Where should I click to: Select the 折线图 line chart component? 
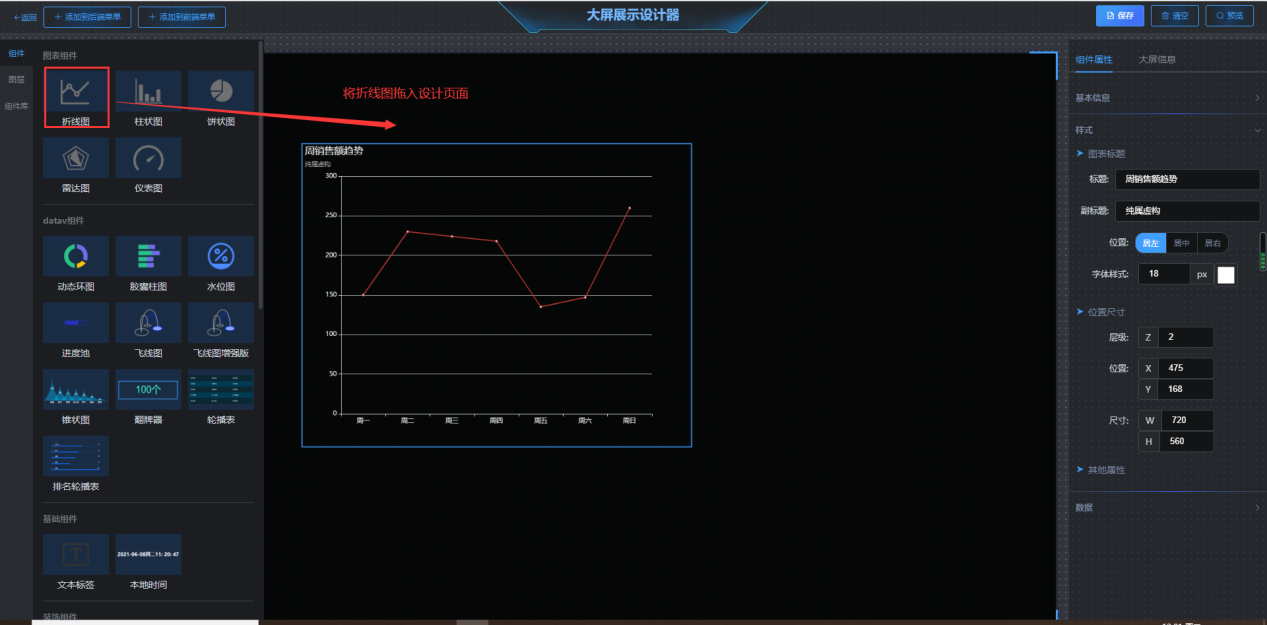76,98
